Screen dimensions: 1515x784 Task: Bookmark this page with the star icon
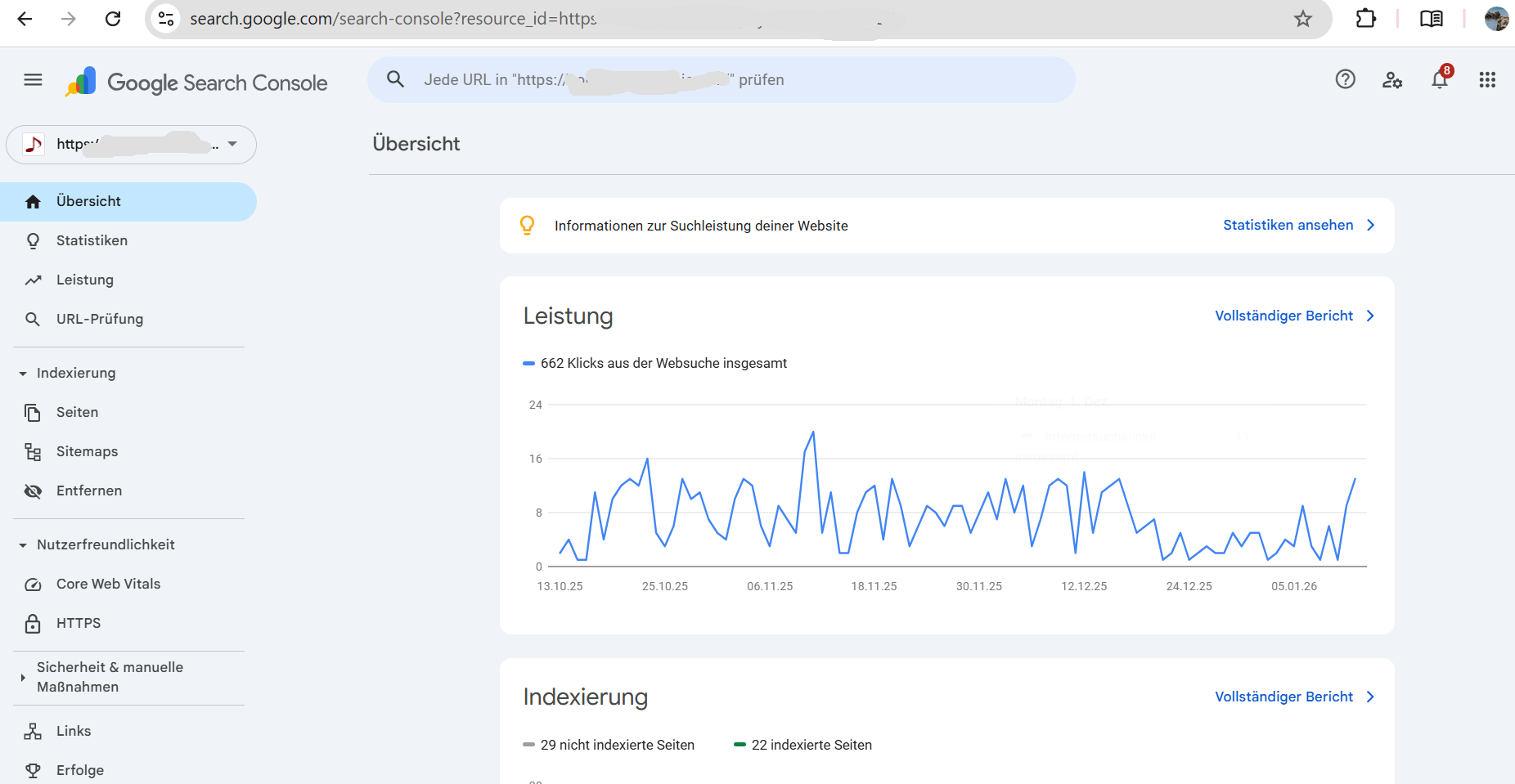pyautogui.click(x=1302, y=19)
